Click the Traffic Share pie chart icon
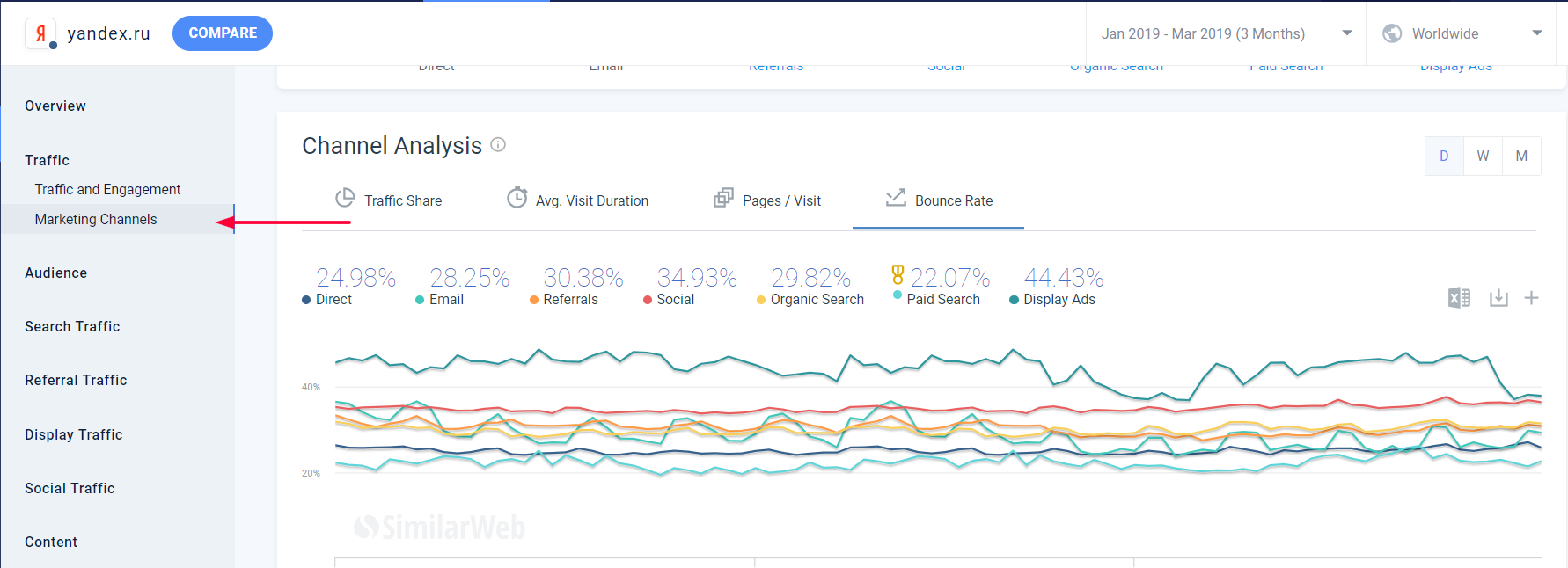The height and width of the screenshot is (568, 1568). (345, 198)
